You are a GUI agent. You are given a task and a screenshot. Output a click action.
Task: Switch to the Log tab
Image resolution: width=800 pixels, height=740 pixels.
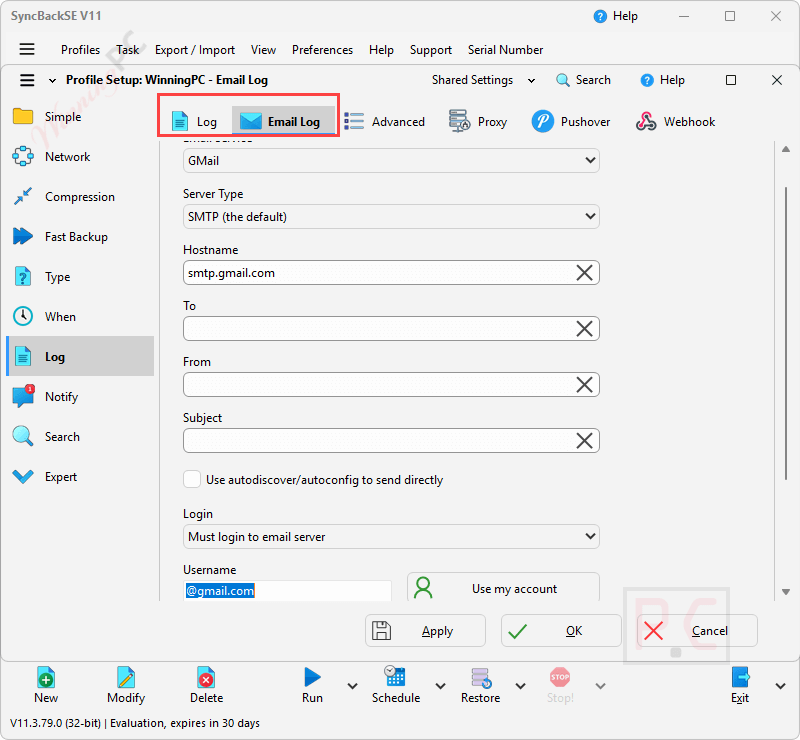(x=195, y=121)
